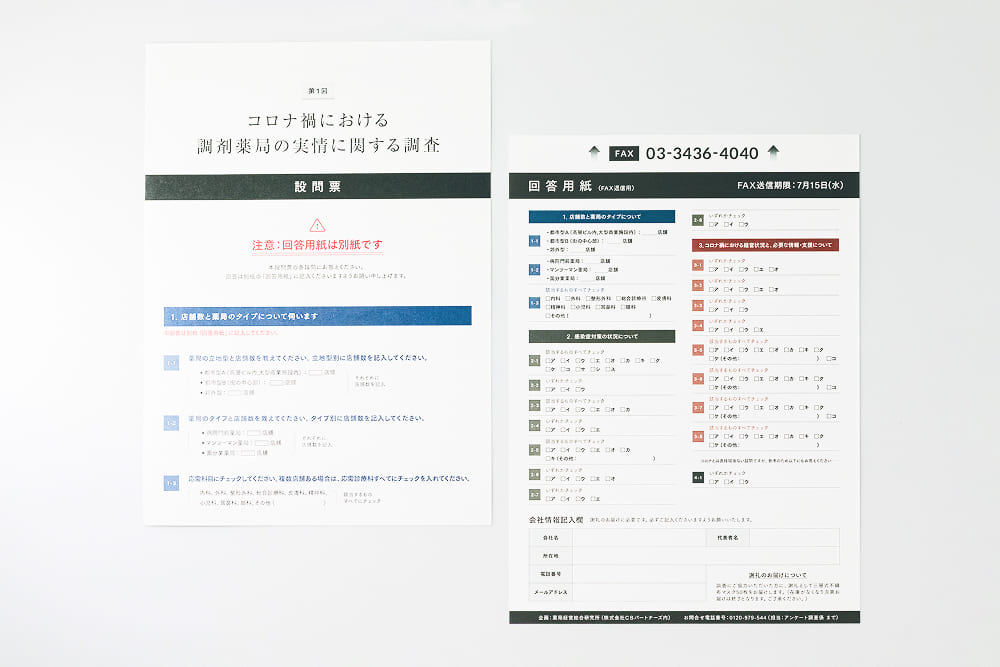Click the blue section 1 header on answer sheet
1000x667 pixels.
[x=601, y=216]
